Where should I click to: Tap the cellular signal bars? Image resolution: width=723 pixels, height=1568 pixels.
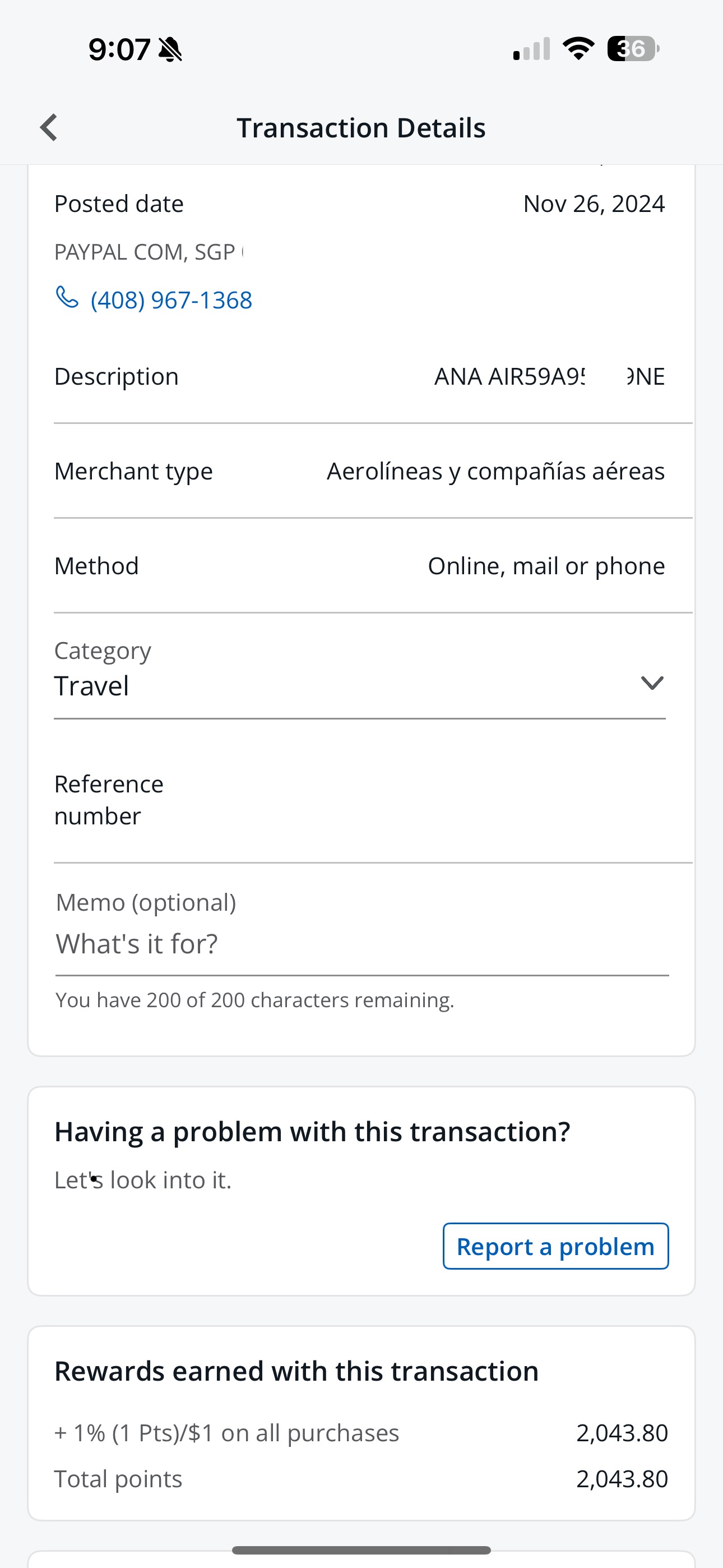pyautogui.click(x=531, y=49)
